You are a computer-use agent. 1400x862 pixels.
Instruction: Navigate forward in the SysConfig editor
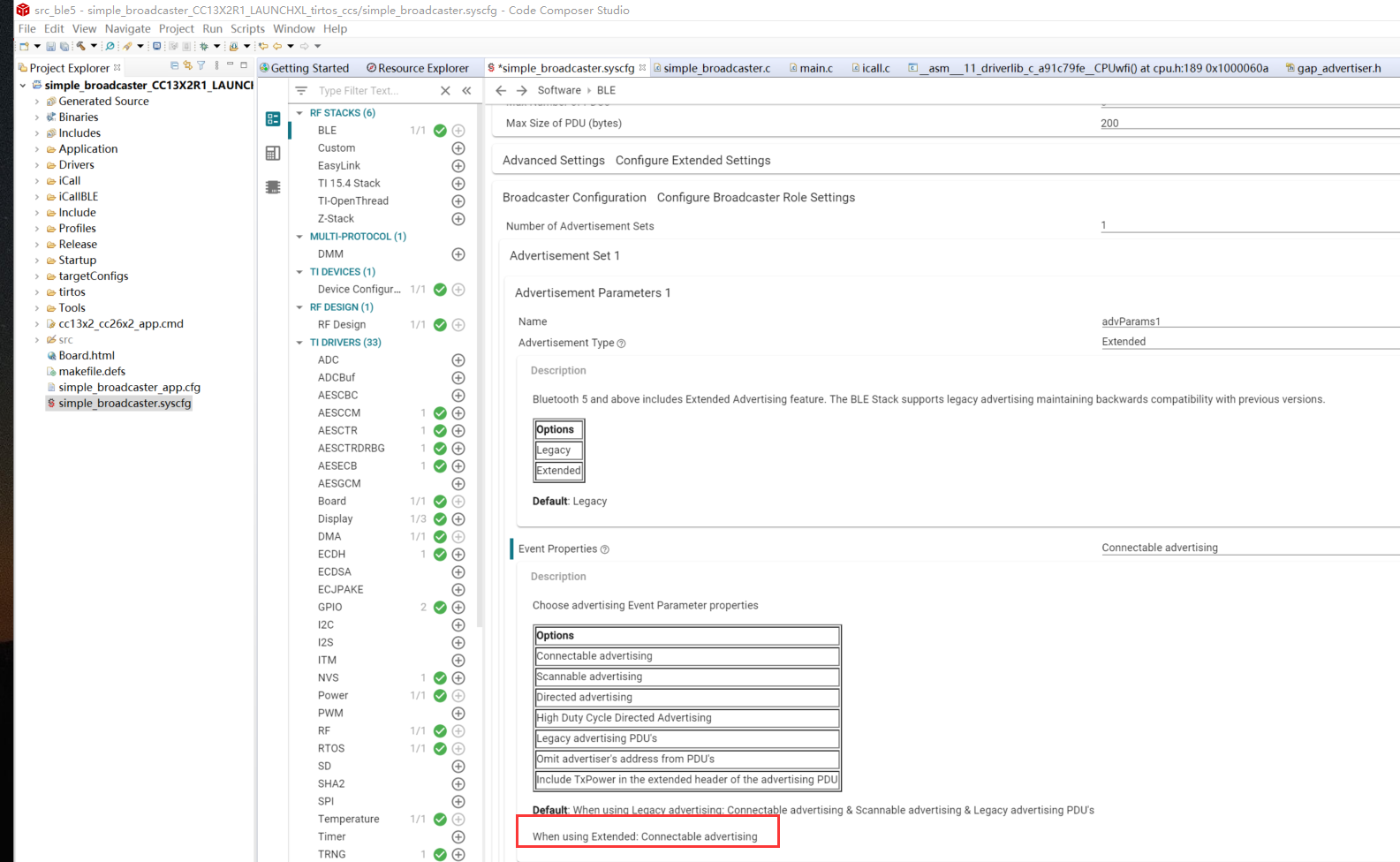(522, 91)
